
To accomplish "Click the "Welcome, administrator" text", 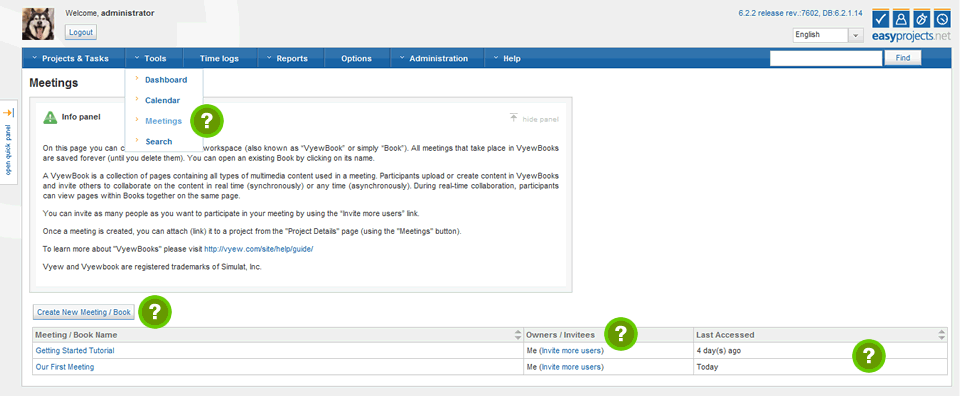I will pyautogui.click(x=110, y=13).
